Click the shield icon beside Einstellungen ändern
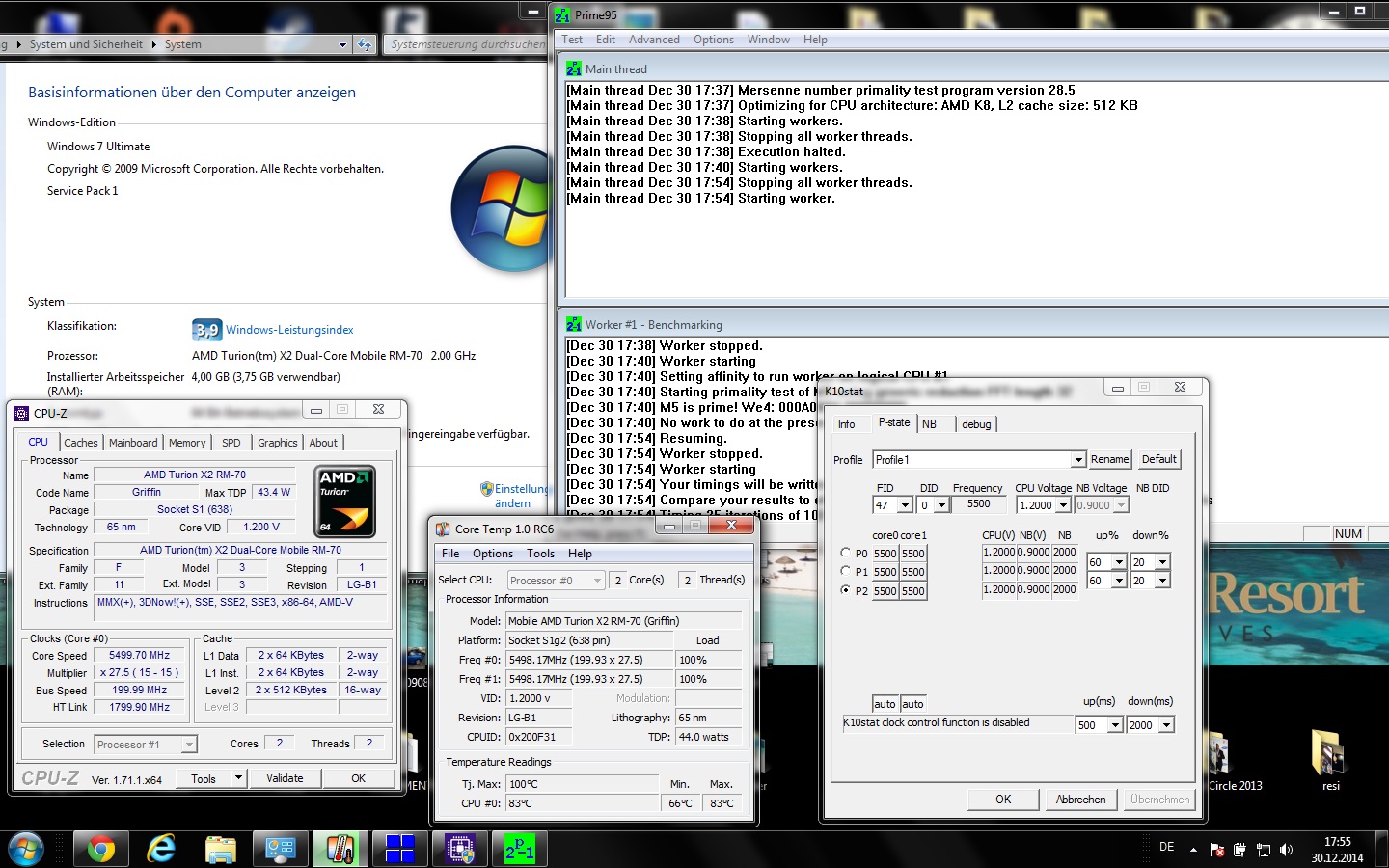The width and height of the screenshot is (1389, 868). tap(487, 489)
